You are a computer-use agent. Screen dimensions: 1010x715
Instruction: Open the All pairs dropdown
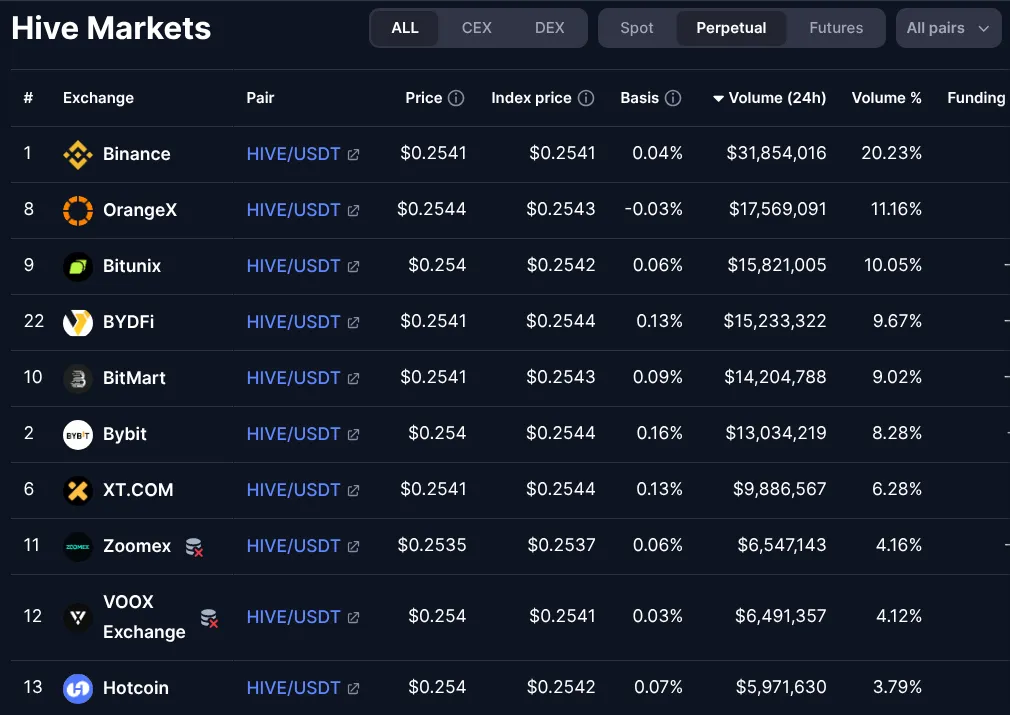point(948,28)
